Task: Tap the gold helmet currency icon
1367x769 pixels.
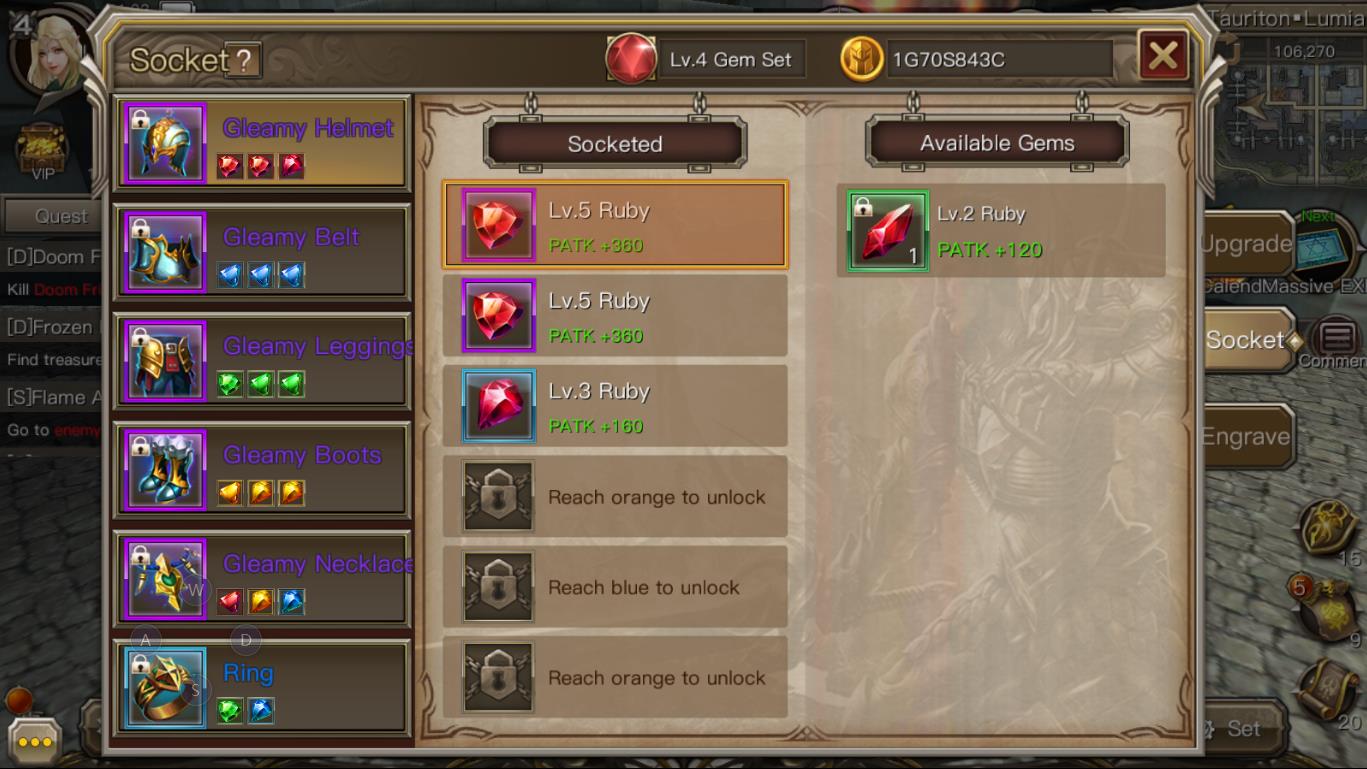Action: (862, 59)
